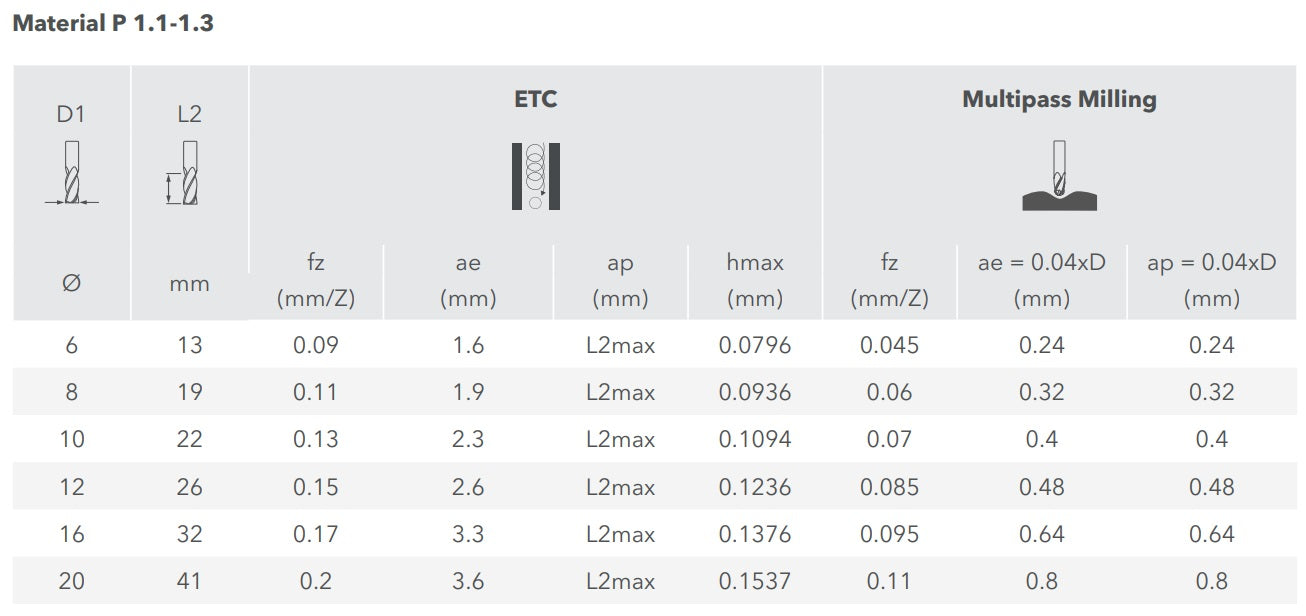The image size is (1306, 616).
Task: Click the multipass fz value 0.085
Action: pyautogui.click(x=889, y=487)
